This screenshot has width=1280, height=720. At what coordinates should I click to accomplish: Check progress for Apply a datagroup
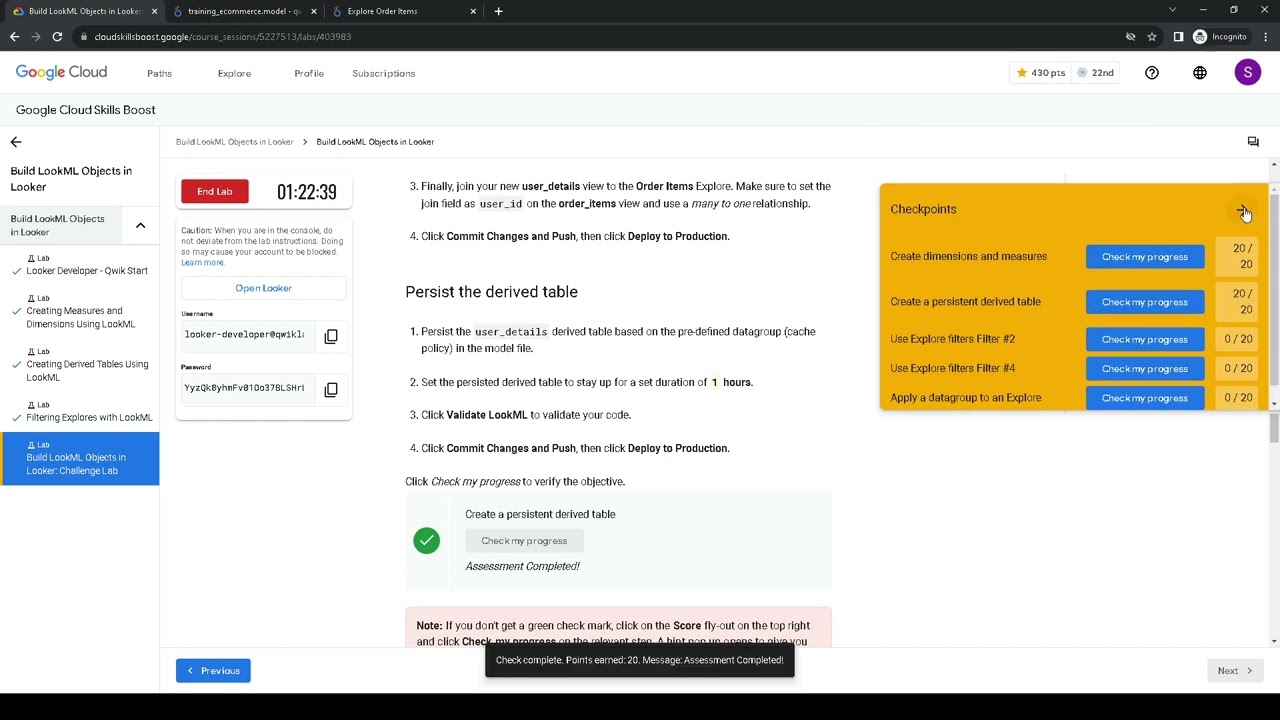(1145, 398)
